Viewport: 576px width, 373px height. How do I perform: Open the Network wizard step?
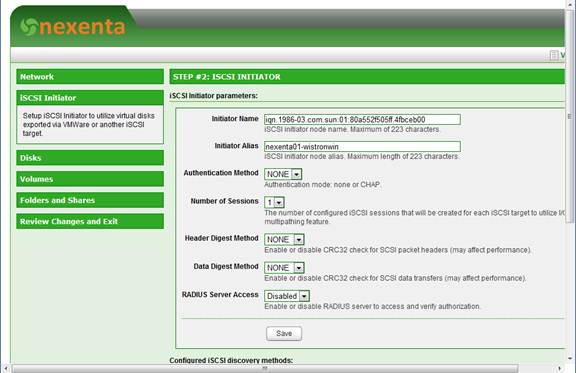click(x=90, y=76)
